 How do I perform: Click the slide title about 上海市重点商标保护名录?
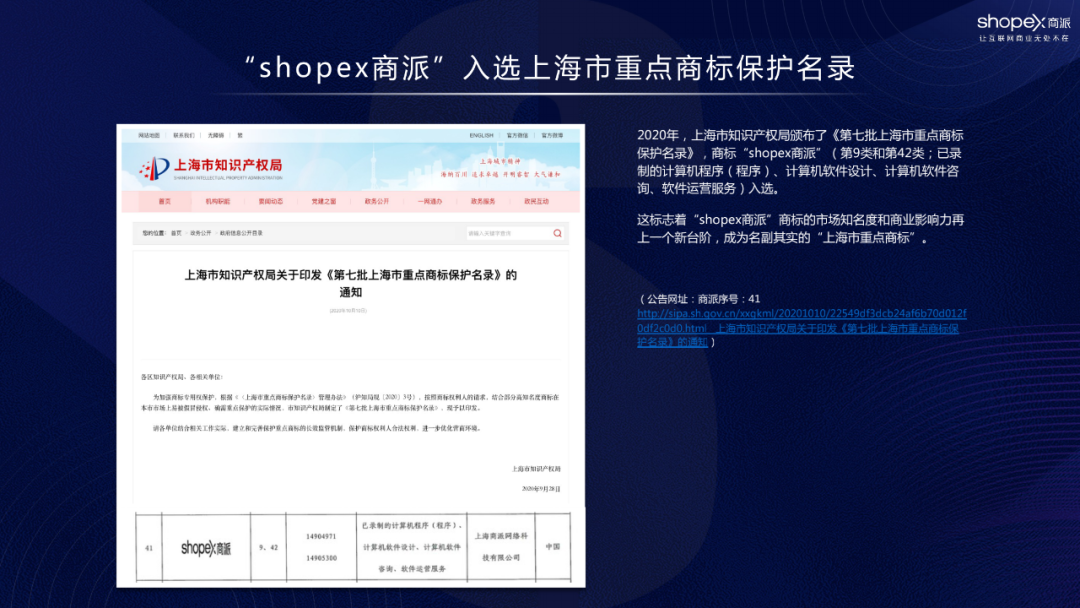click(550, 67)
